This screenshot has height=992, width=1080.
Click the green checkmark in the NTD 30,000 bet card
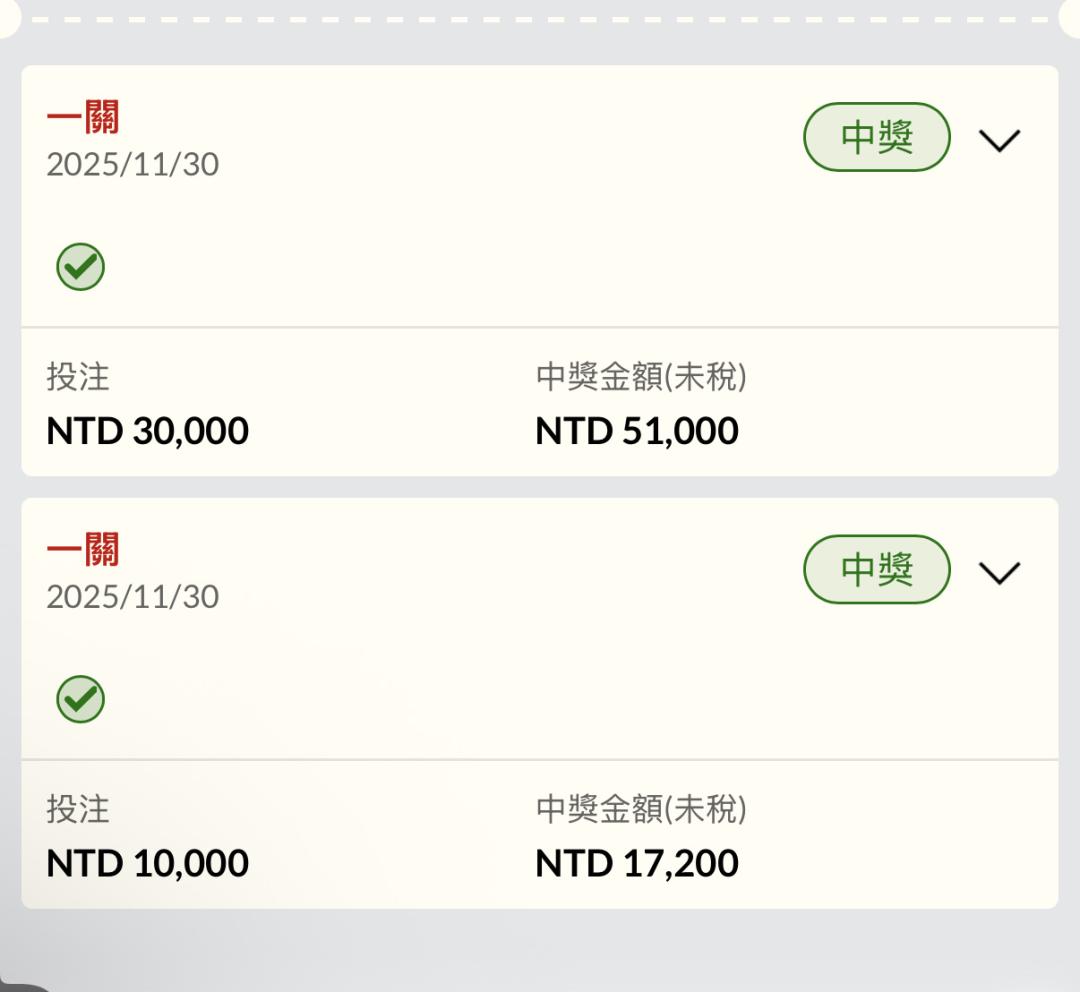point(80,267)
